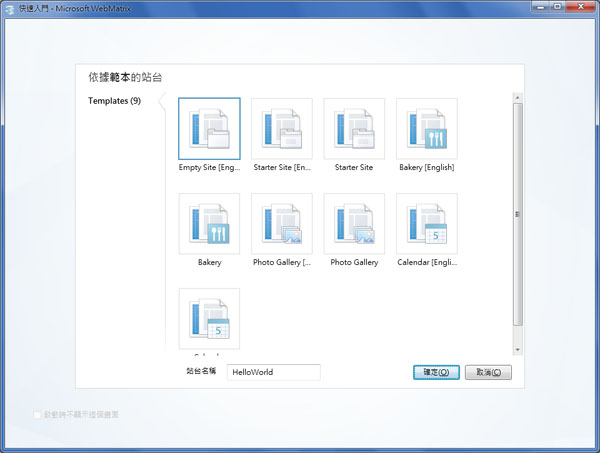Click the 'Bakery' label under second row
Image resolution: width=600 pixels, height=453 pixels.
point(210,262)
